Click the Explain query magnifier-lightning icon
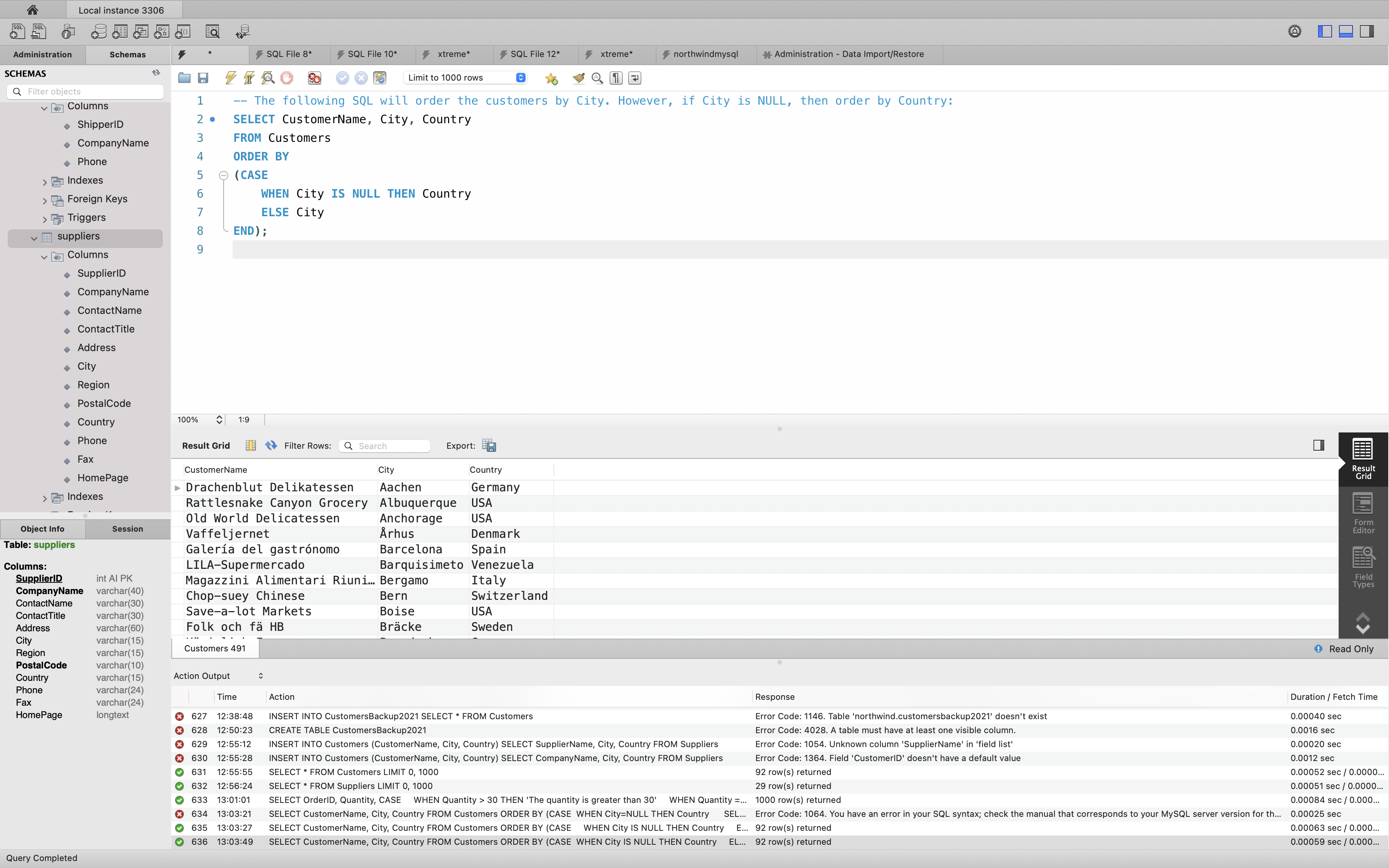1389x868 pixels. [x=267, y=77]
